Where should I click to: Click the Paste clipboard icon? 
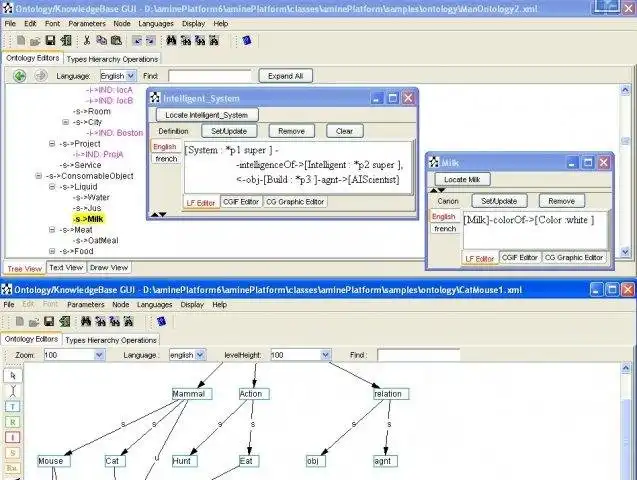[116, 40]
